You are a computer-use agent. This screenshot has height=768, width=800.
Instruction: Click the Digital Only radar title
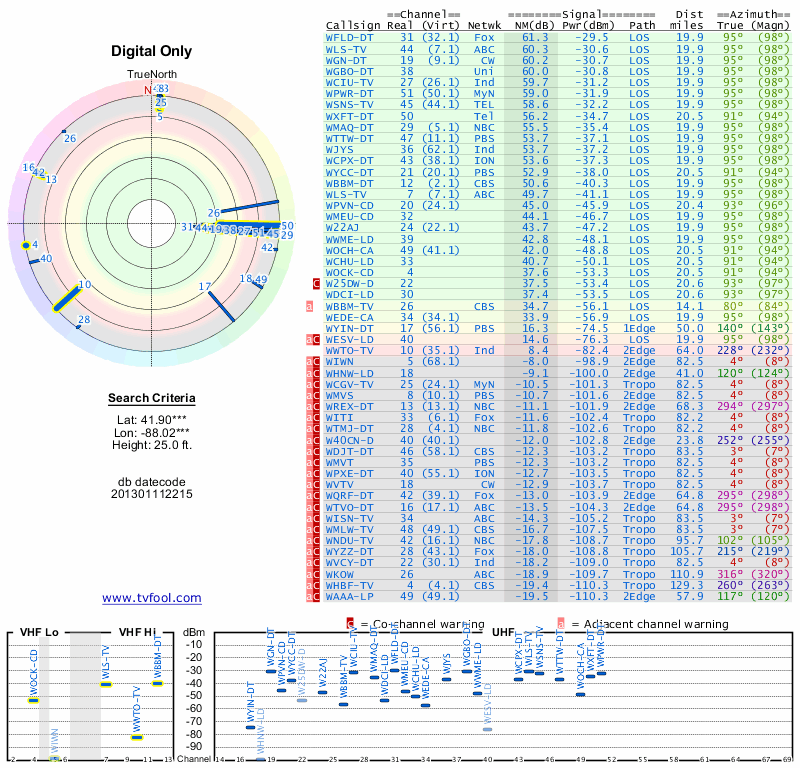tap(152, 51)
